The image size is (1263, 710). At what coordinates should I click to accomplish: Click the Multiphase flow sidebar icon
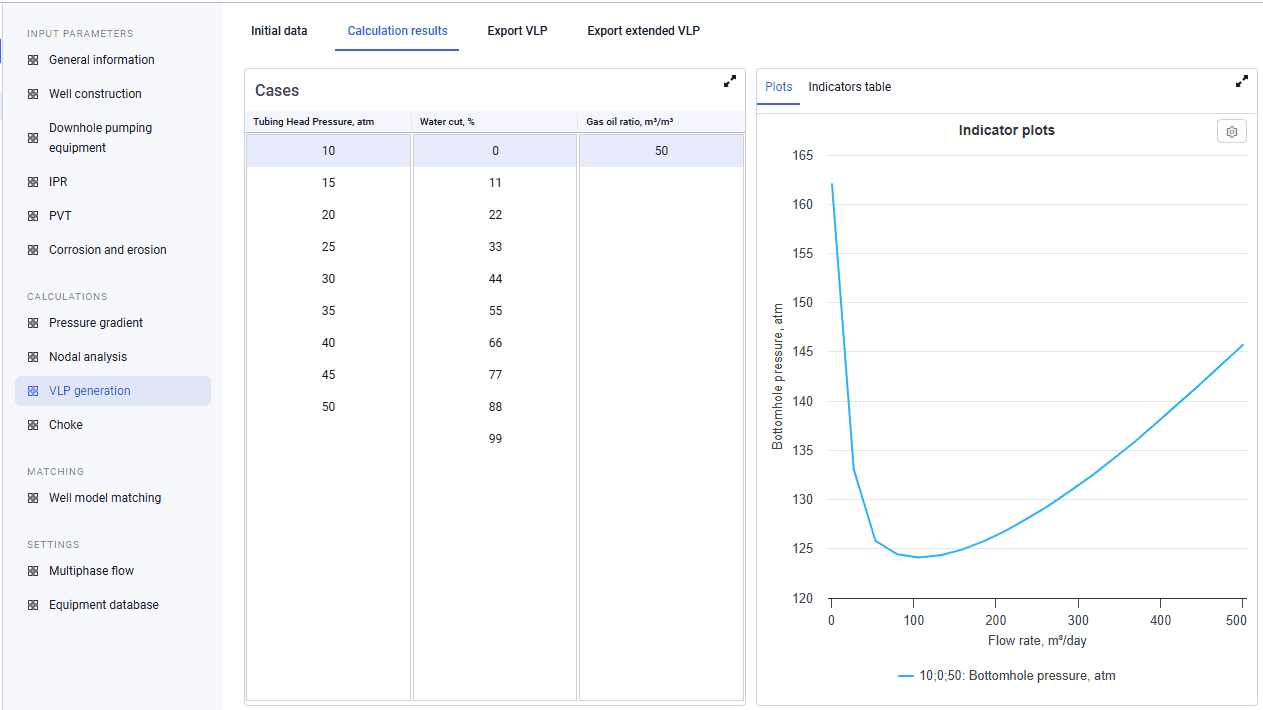[33, 571]
